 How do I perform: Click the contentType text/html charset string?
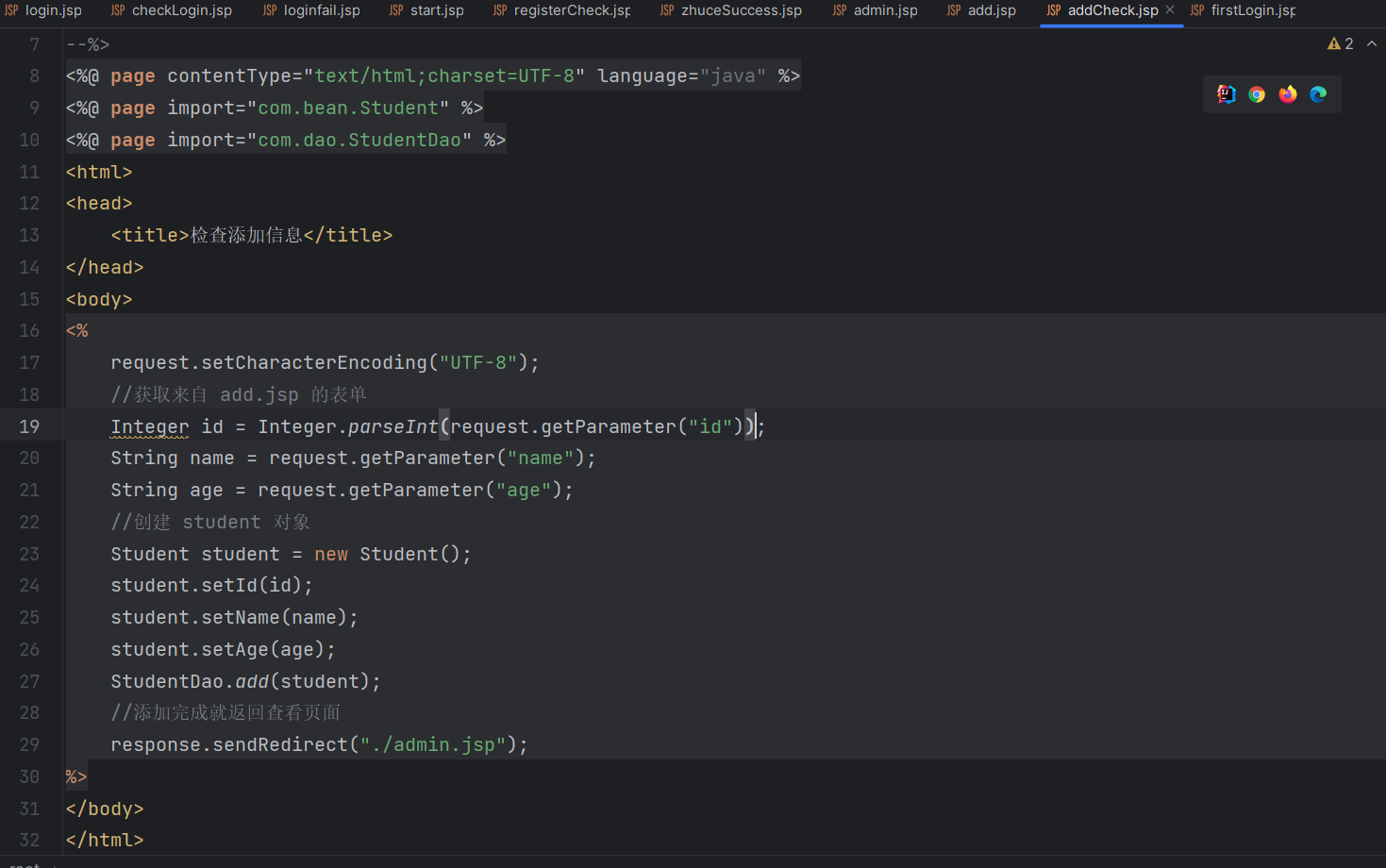(444, 75)
